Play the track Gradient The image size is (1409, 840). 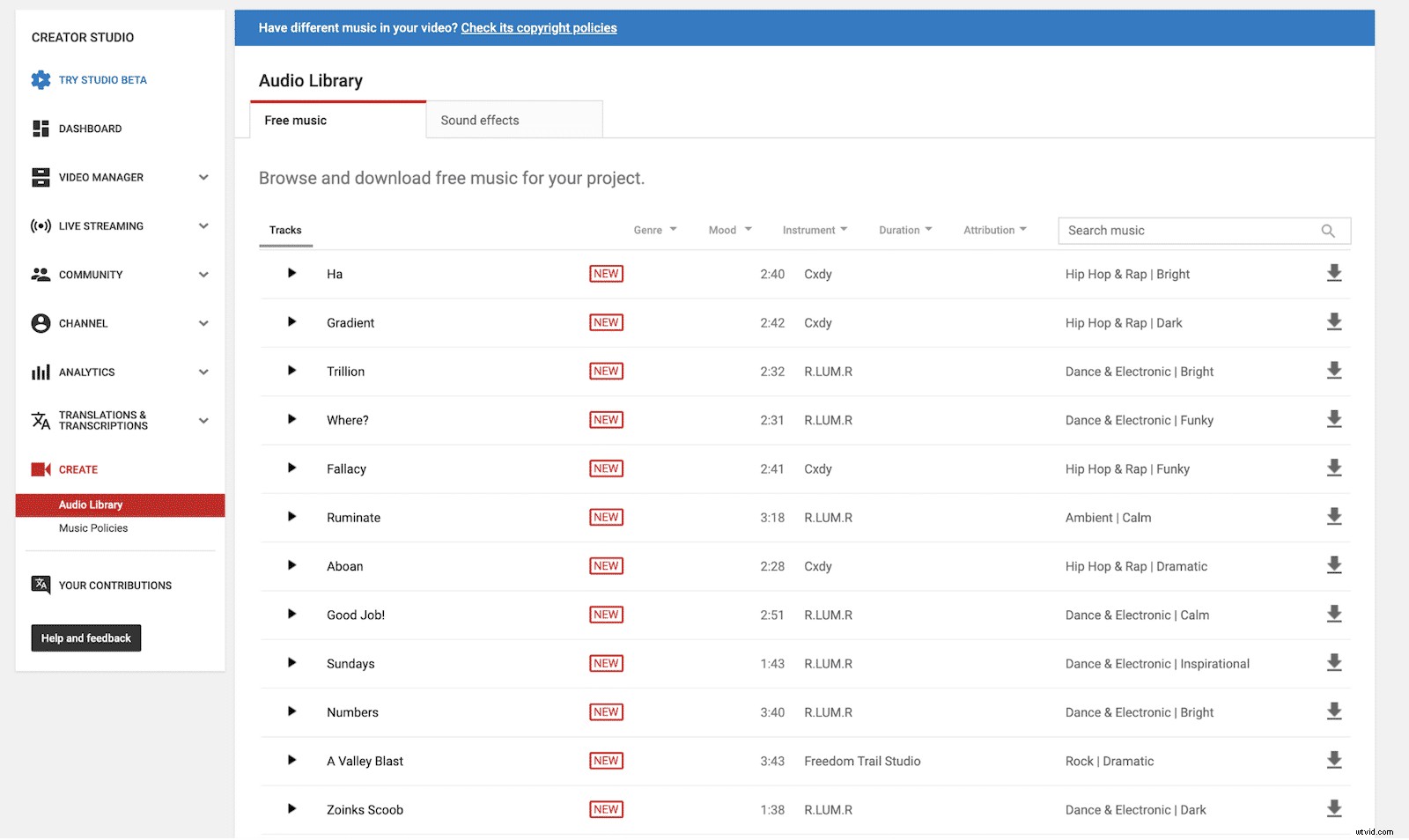pos(291,322)
